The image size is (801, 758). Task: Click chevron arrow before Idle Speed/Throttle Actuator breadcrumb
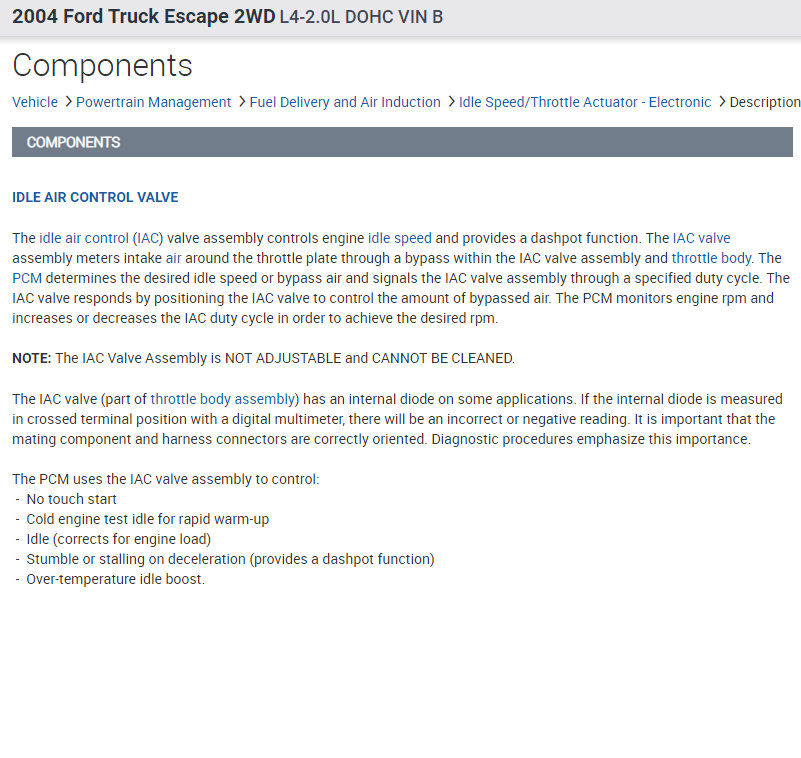tap(452, 102)
